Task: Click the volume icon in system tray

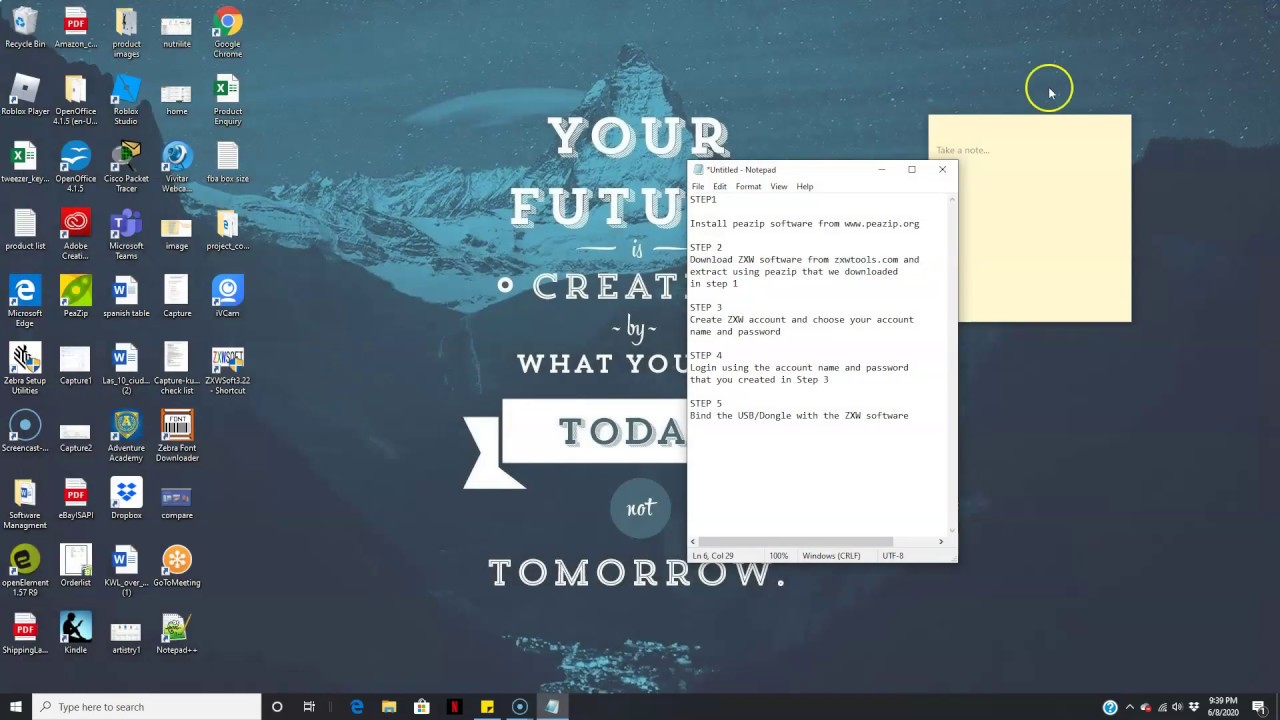Action: pos(1177,707)
